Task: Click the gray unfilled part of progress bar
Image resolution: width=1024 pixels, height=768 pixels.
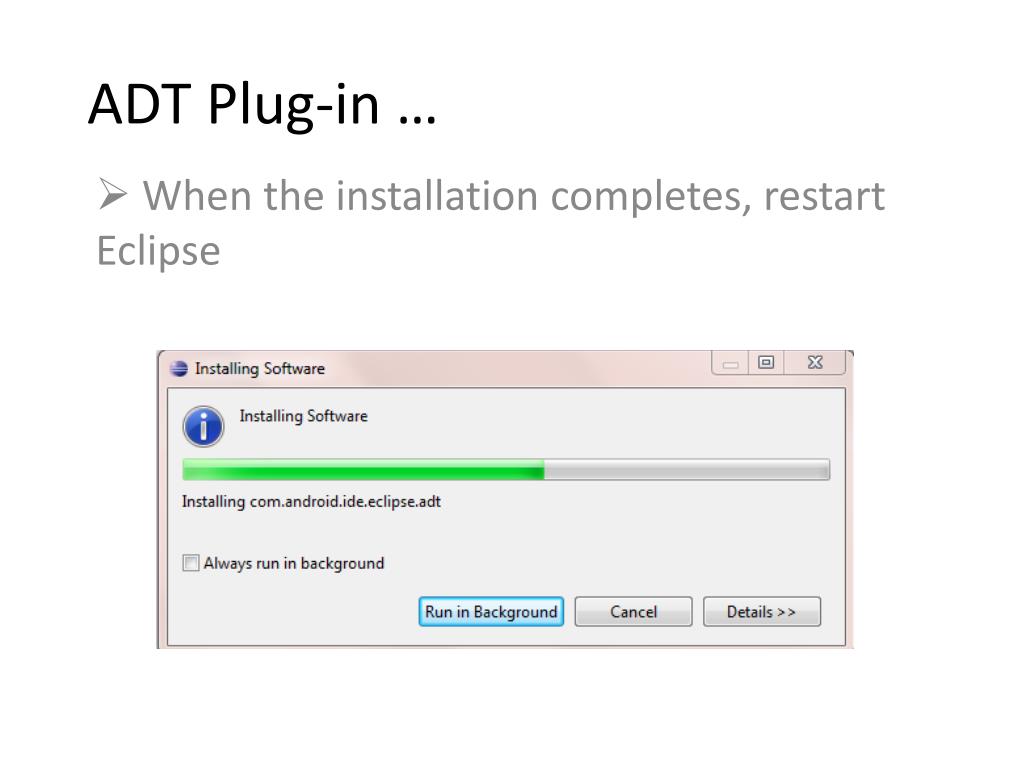Action: coord(687,470)
